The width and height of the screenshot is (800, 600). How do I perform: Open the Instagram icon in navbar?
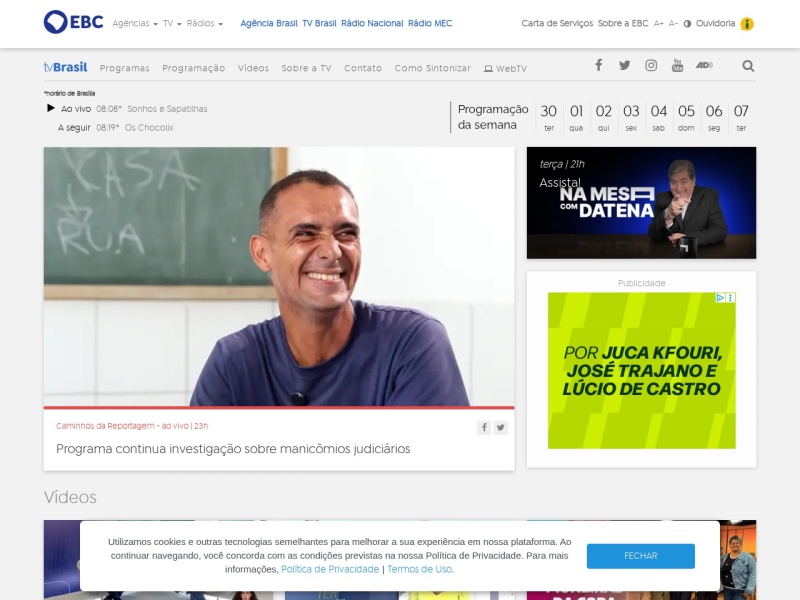coord(651,65)
